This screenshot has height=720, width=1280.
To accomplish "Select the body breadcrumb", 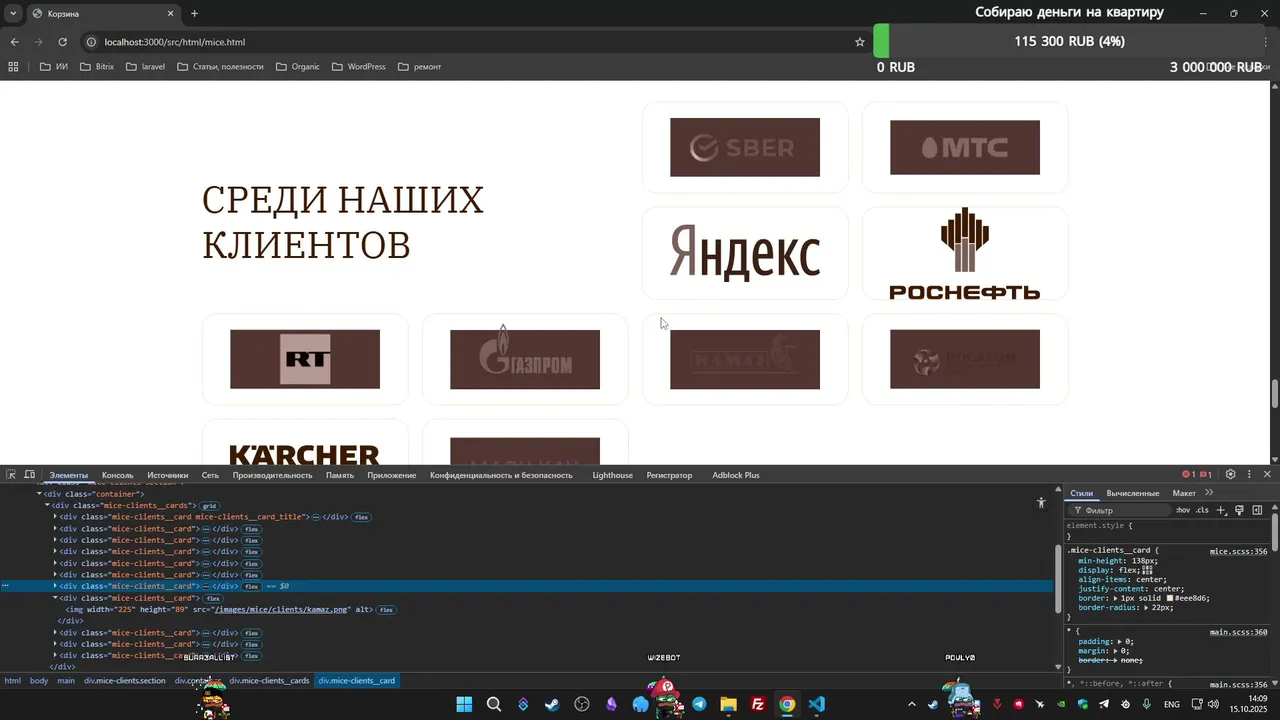I will [39, 681].
